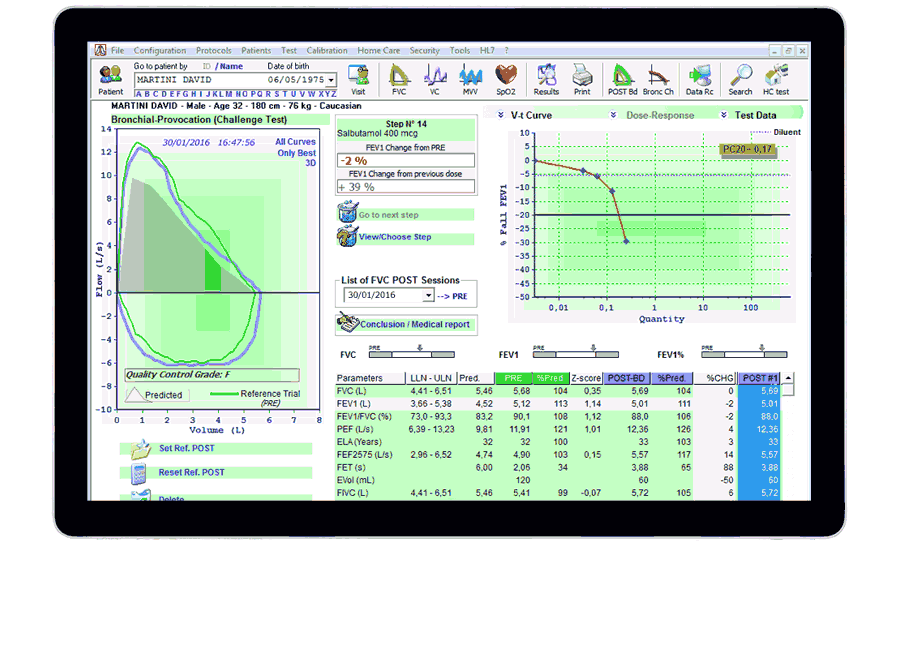
Task: Click the Print toolbar icon
Action: tap(581, 77)
